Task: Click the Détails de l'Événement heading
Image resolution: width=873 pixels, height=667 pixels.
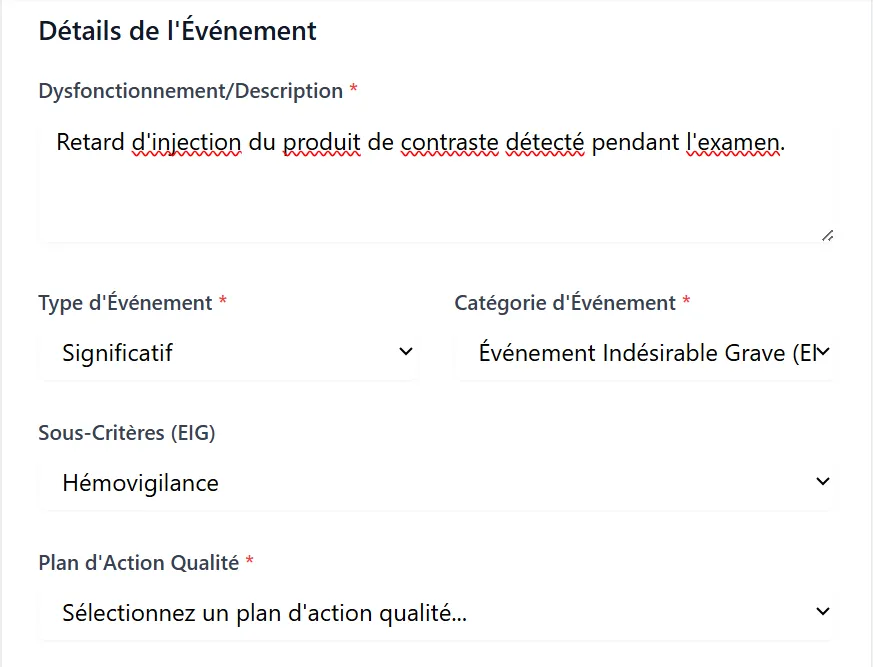Action: click(x=178, y=30)
